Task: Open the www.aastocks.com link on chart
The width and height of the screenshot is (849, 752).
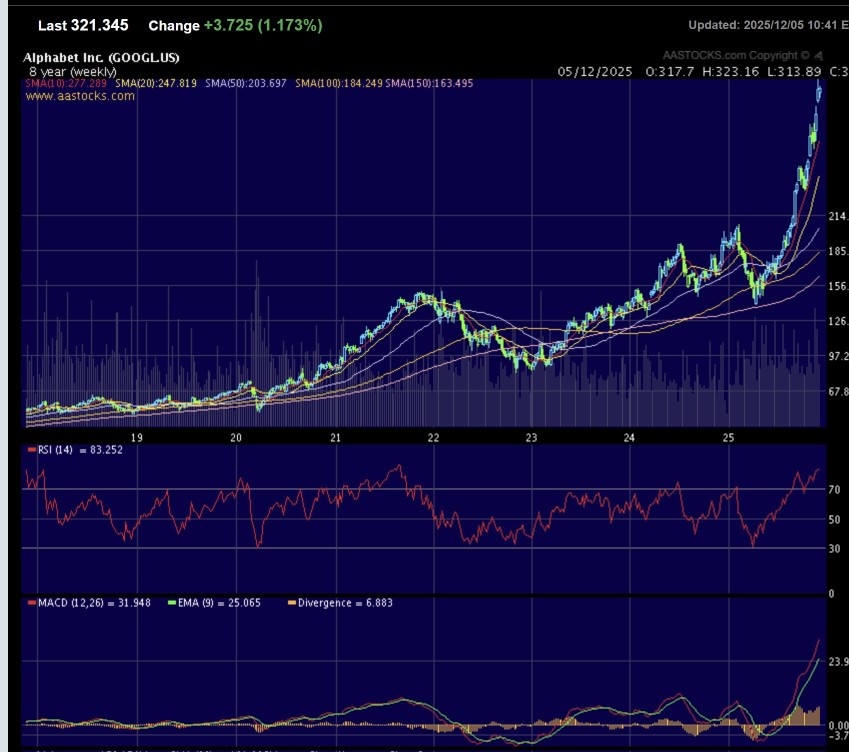Action: tap(80, 96)
